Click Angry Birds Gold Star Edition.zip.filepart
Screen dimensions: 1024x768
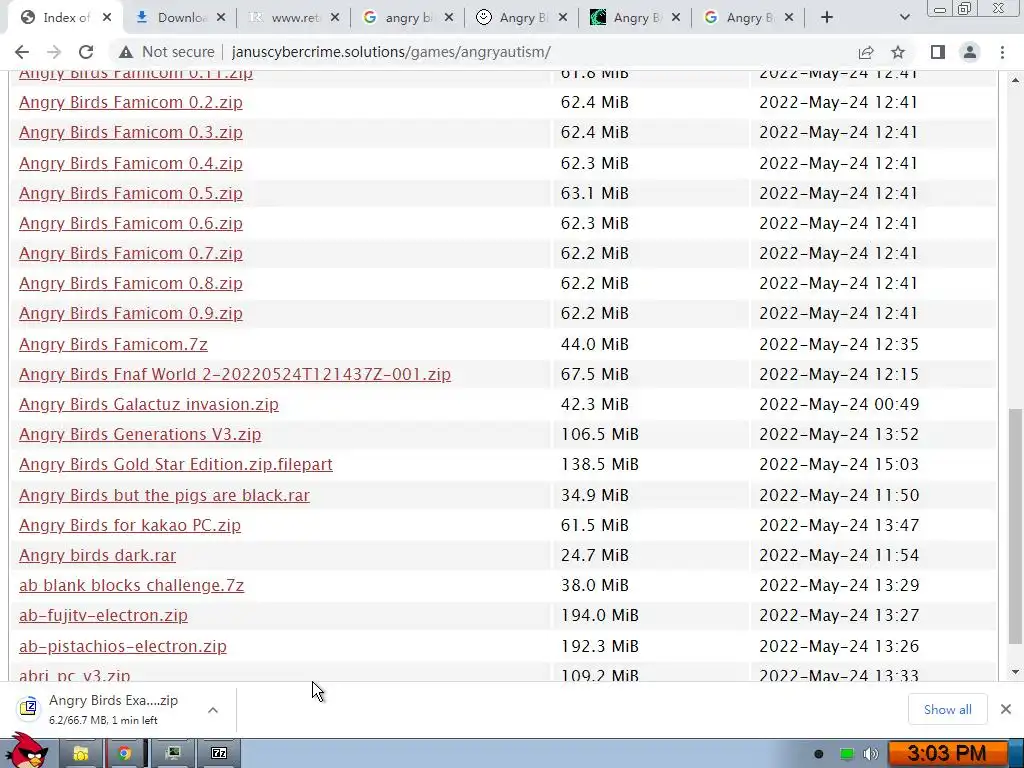tap(176, 464)
